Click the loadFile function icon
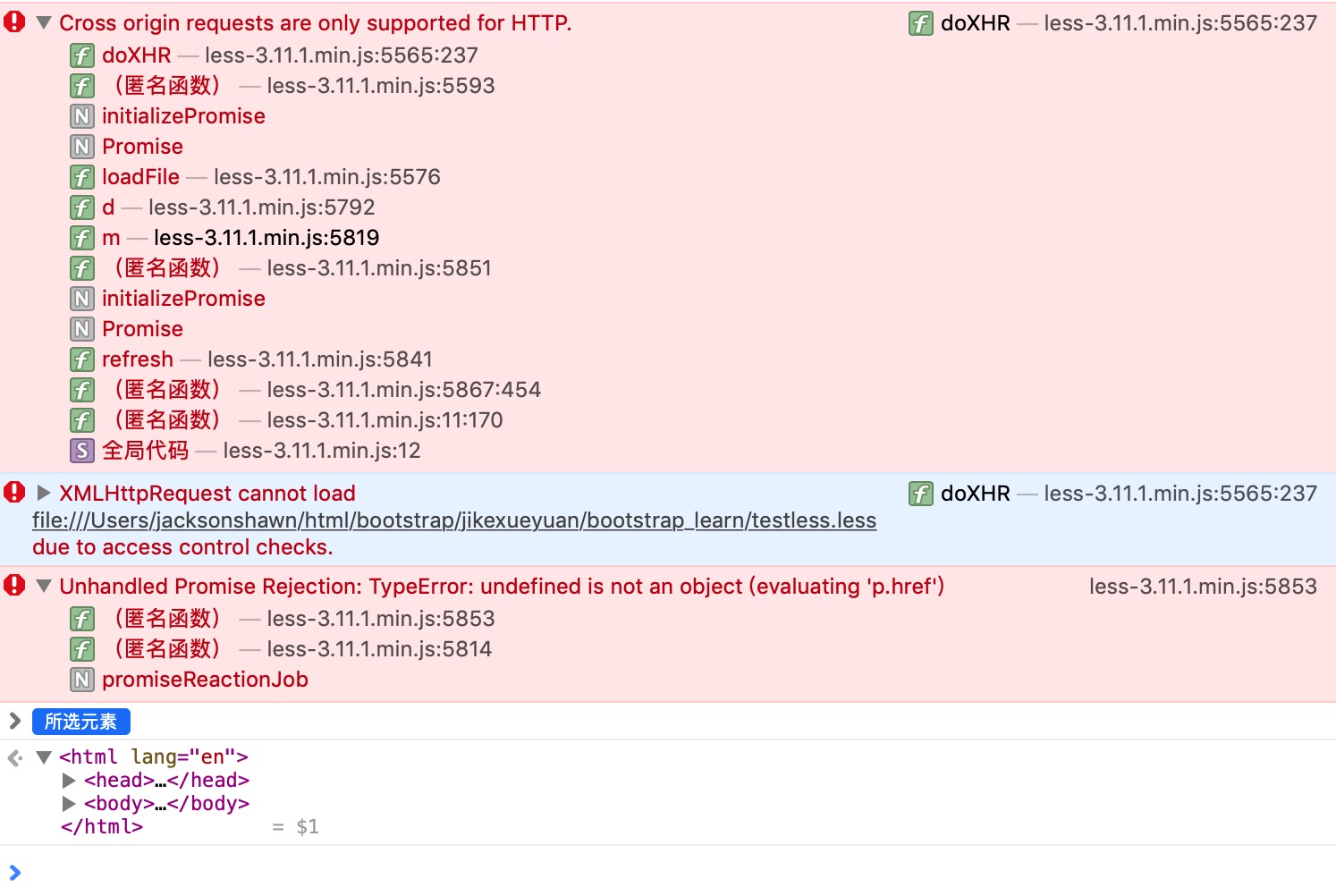Screen dimensions: 1336x896 tap(82, 177)
